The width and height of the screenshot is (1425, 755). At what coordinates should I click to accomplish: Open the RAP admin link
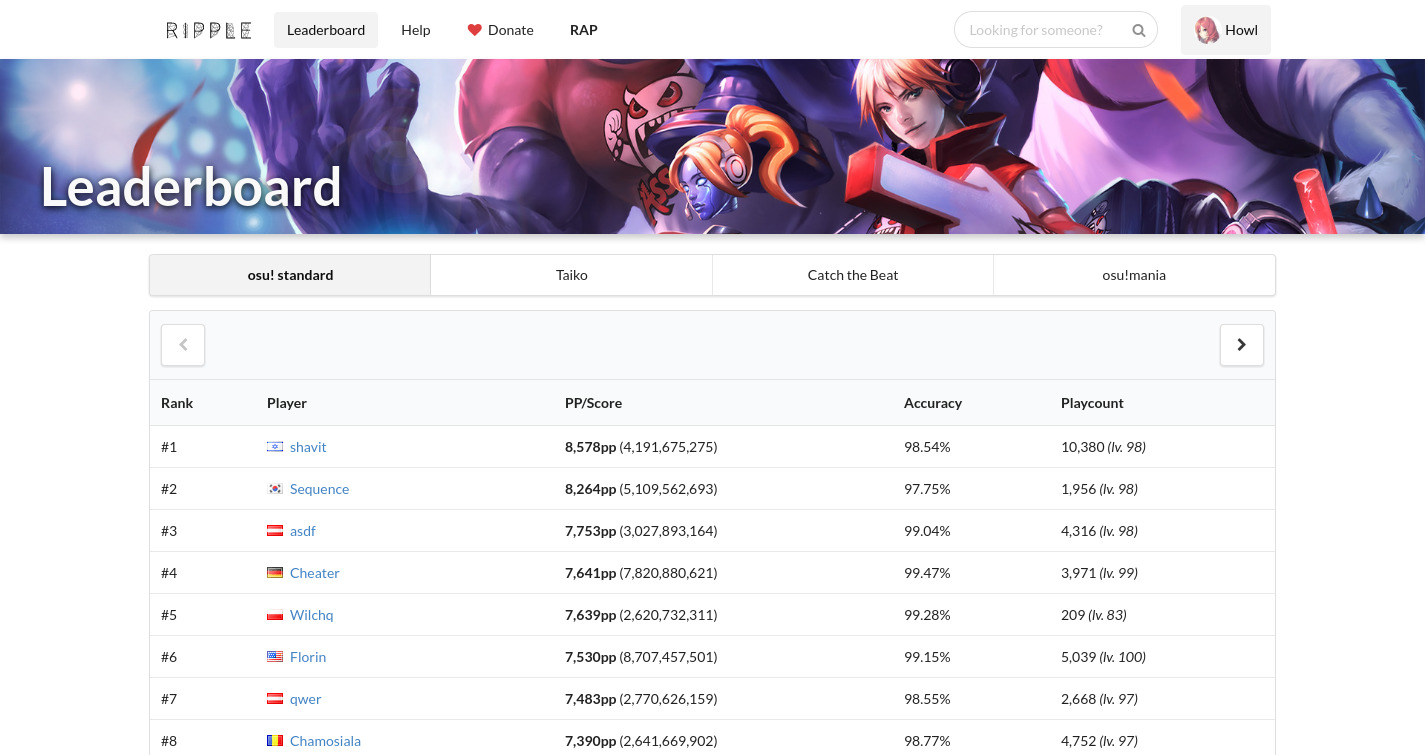coord(584,30)
